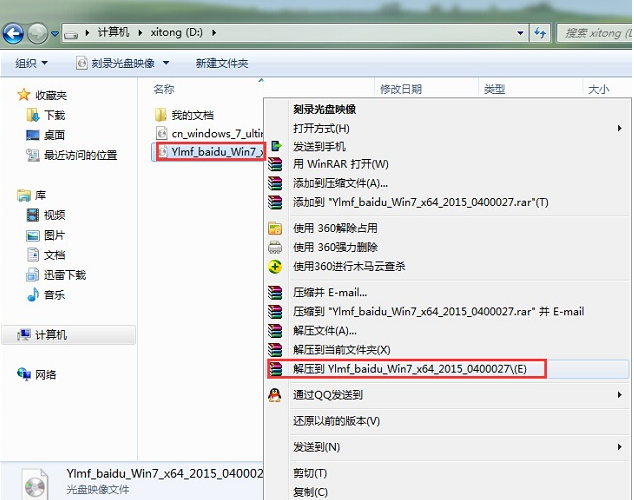Click the 360 icon beside 使用360进行木马云查杀

[275, 266]
